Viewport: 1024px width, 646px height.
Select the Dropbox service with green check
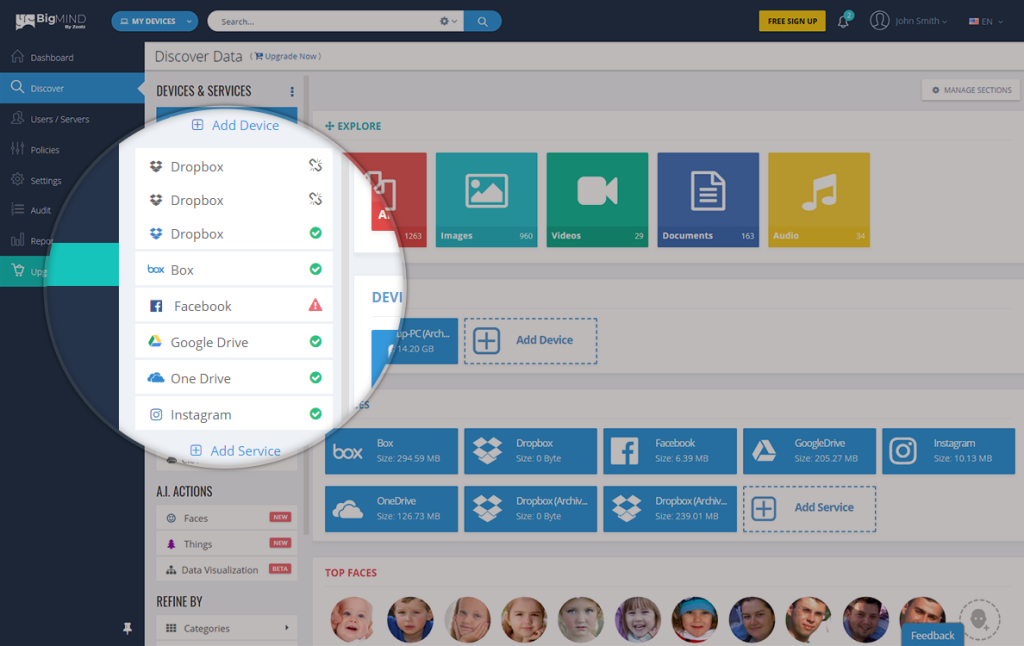point(234,233)
